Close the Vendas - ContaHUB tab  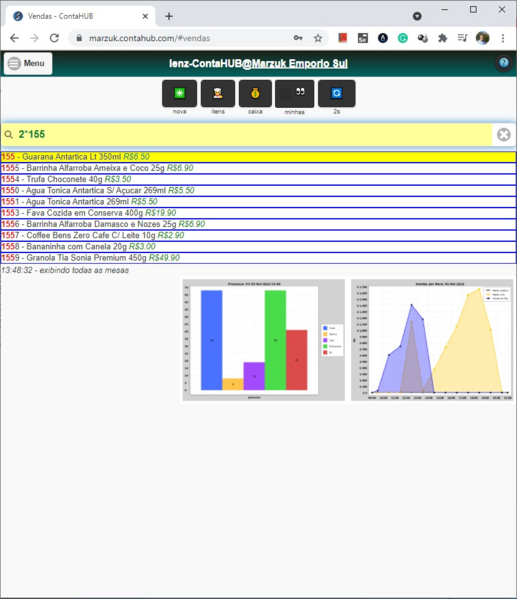145,16
